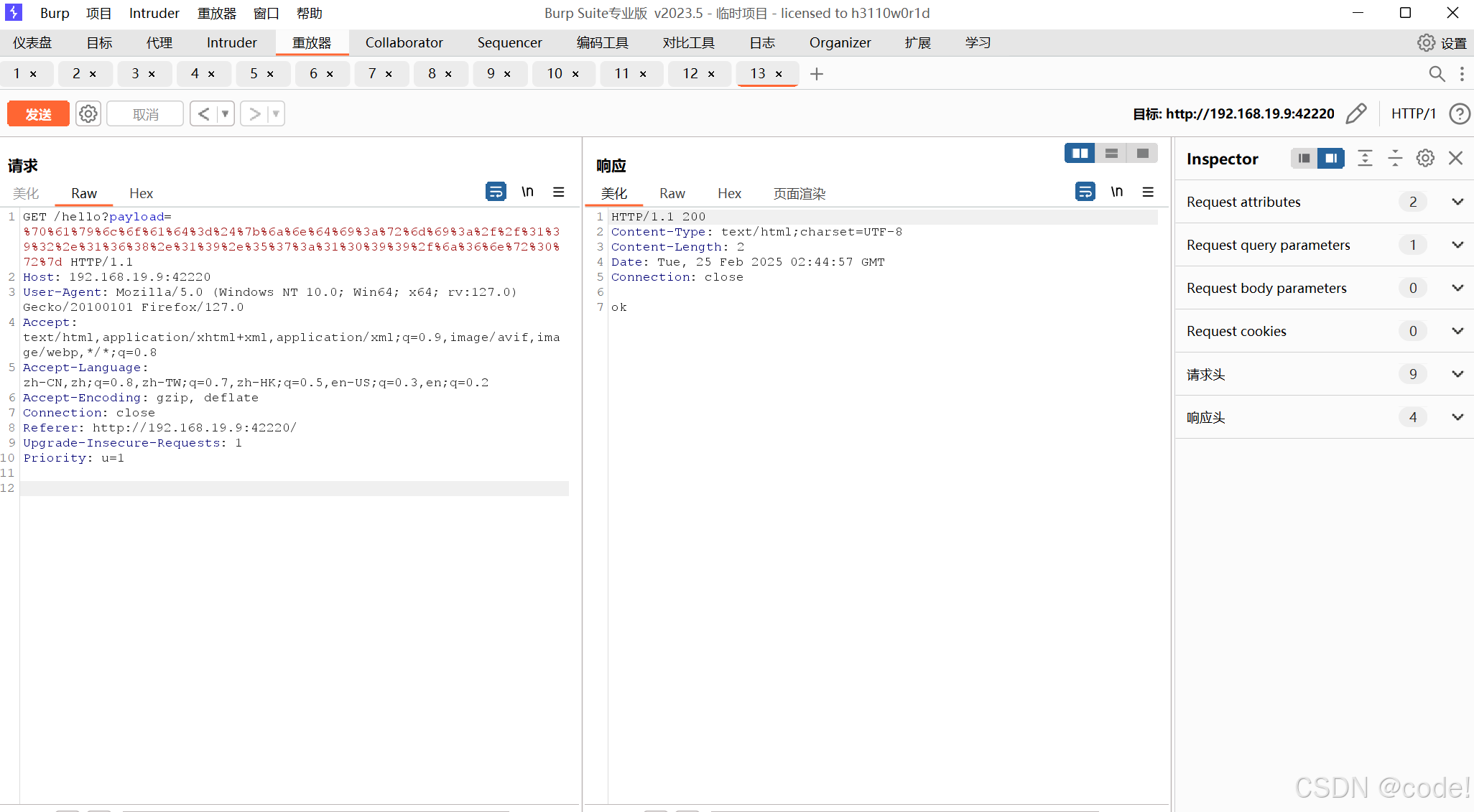Open the 项目 menu
1474x812 pixels.
[99, 13]
